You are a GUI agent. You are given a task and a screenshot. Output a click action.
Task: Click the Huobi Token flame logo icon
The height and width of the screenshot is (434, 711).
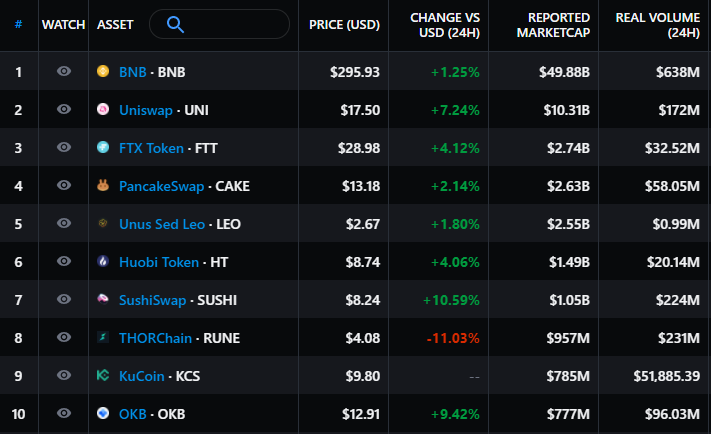tap(103, 261)
